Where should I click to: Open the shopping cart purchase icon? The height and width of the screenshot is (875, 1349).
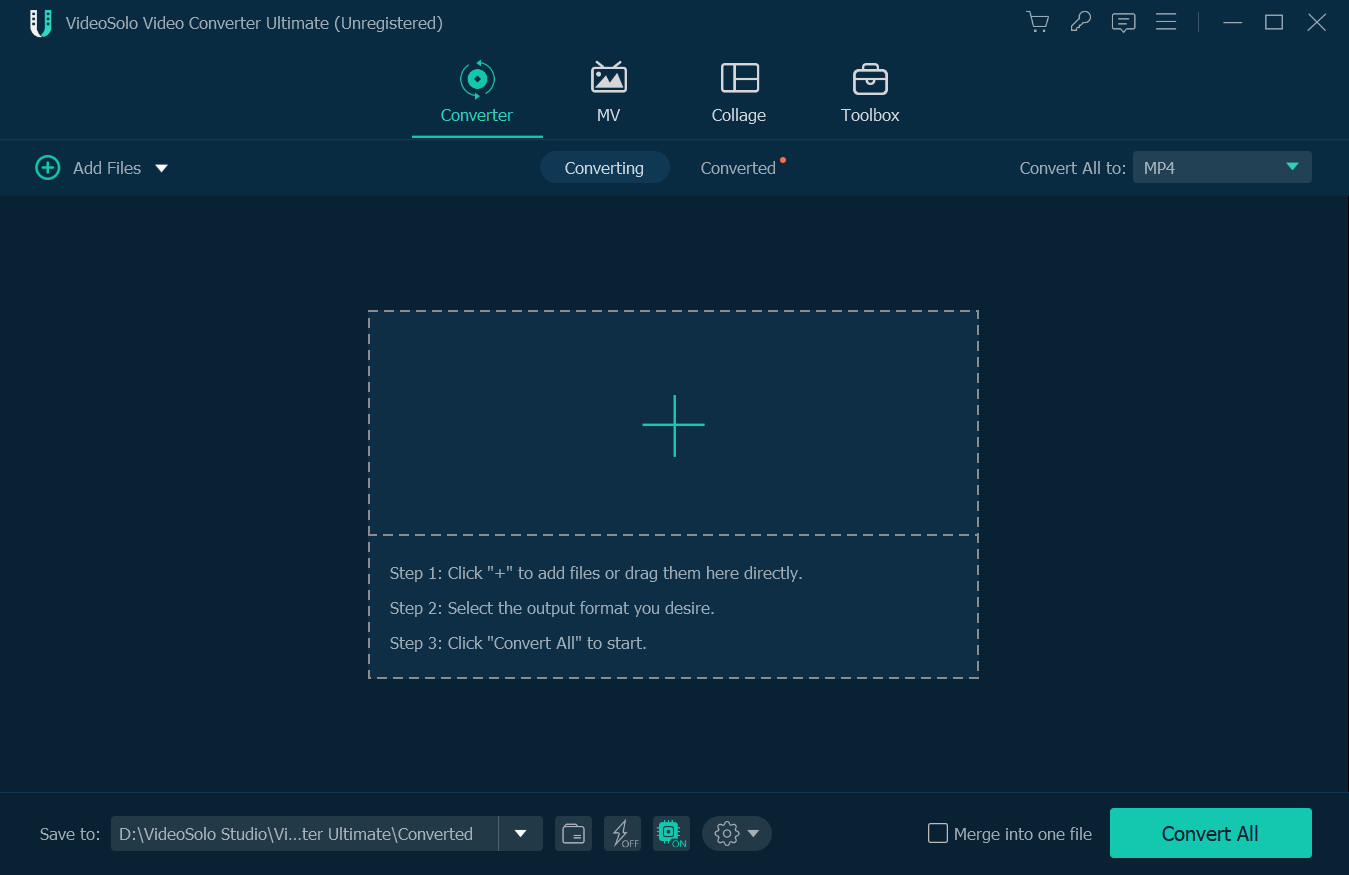tap(1038, 22)
